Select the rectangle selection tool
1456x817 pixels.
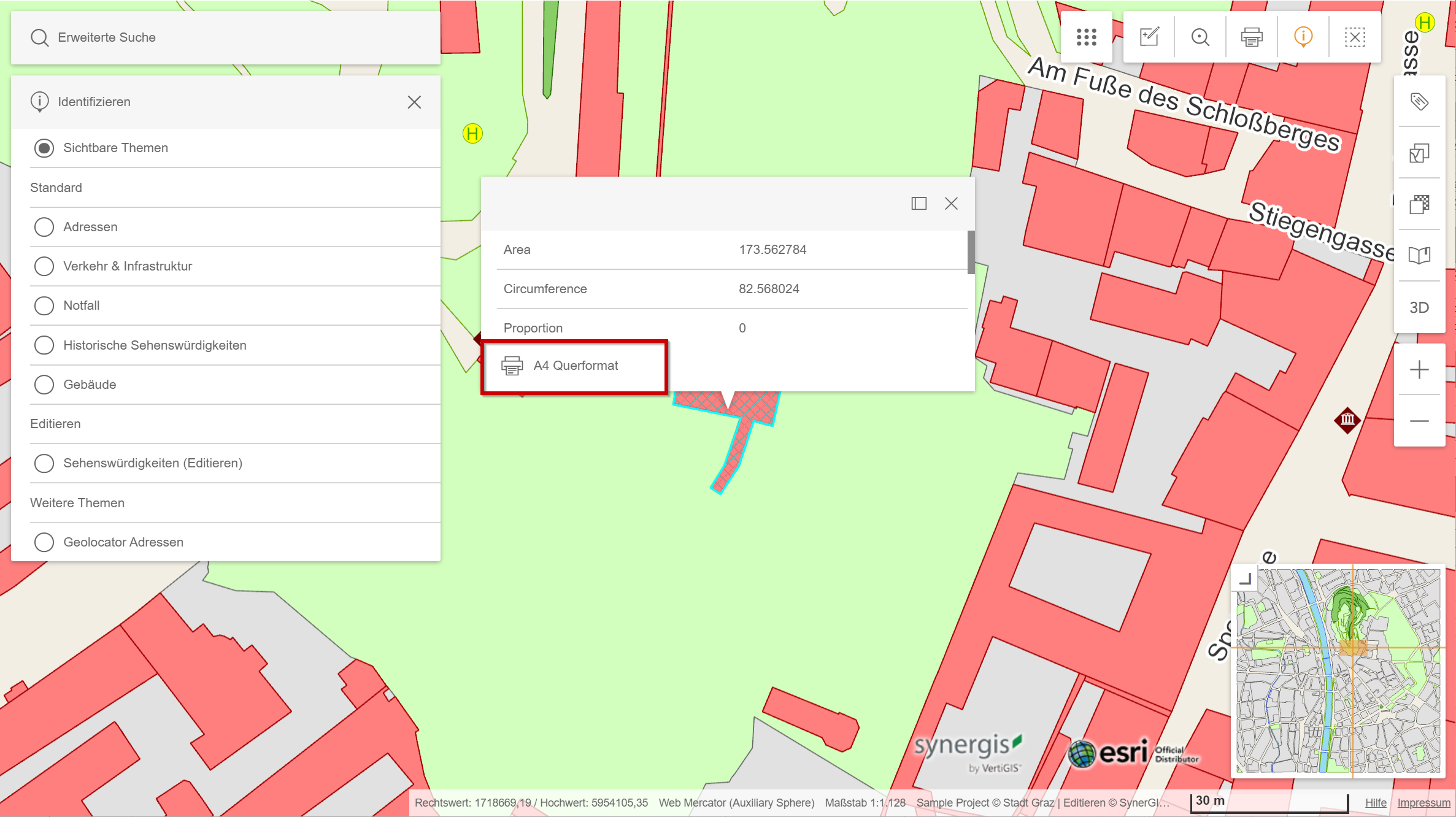[x=1354, y=37]
